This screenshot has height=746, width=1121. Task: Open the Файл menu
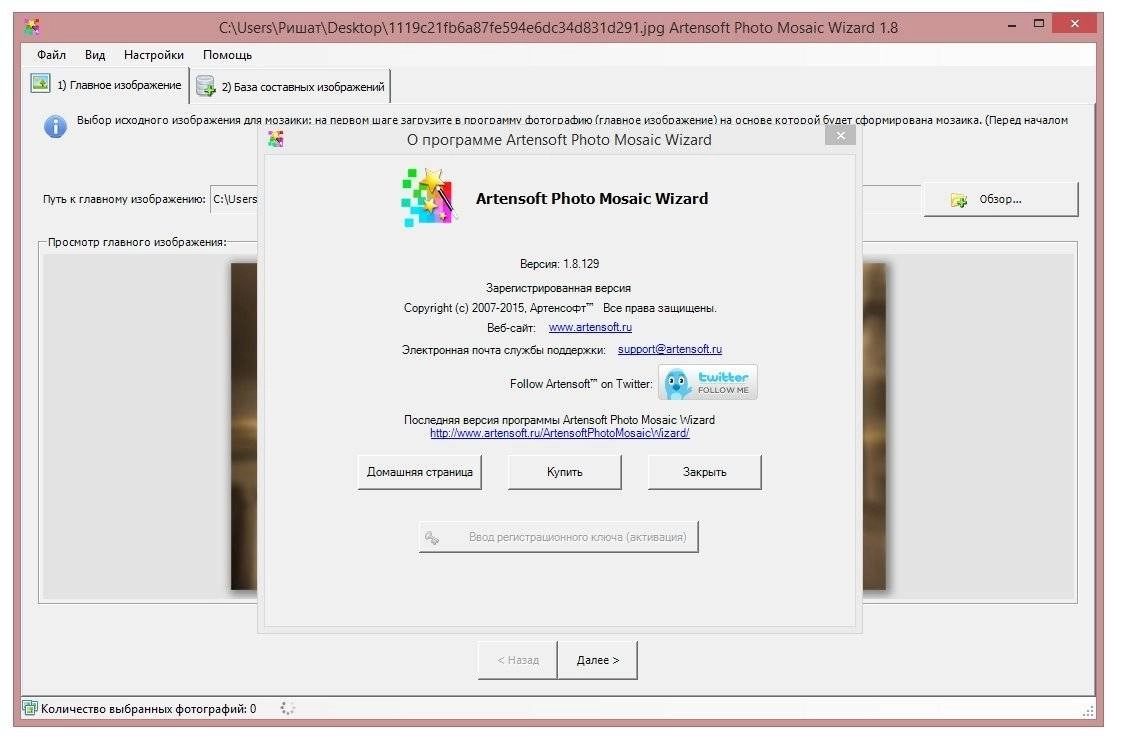(x=51, y=55)
